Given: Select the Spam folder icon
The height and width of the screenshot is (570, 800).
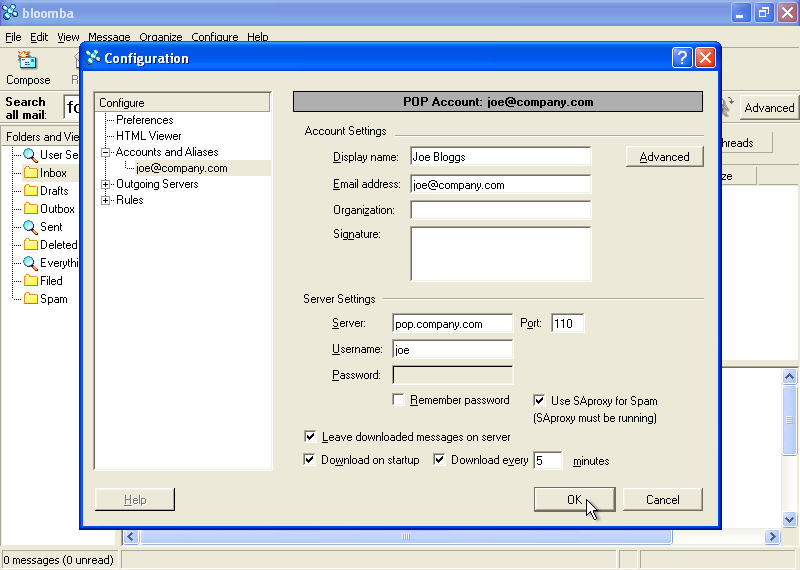Looking at the screenshot, I should 31,299.
